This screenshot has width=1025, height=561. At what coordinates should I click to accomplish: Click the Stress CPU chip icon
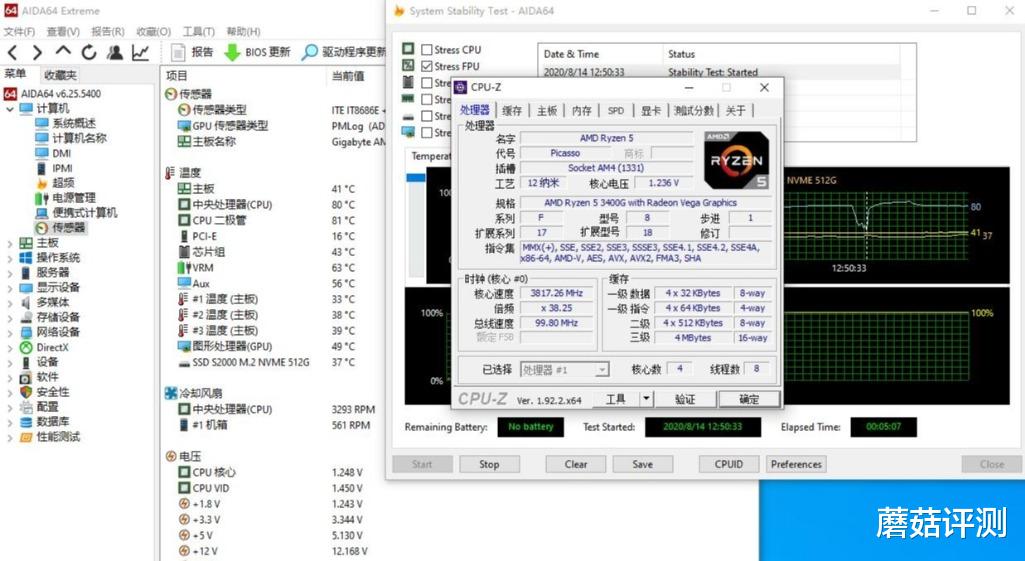(408, 49)
